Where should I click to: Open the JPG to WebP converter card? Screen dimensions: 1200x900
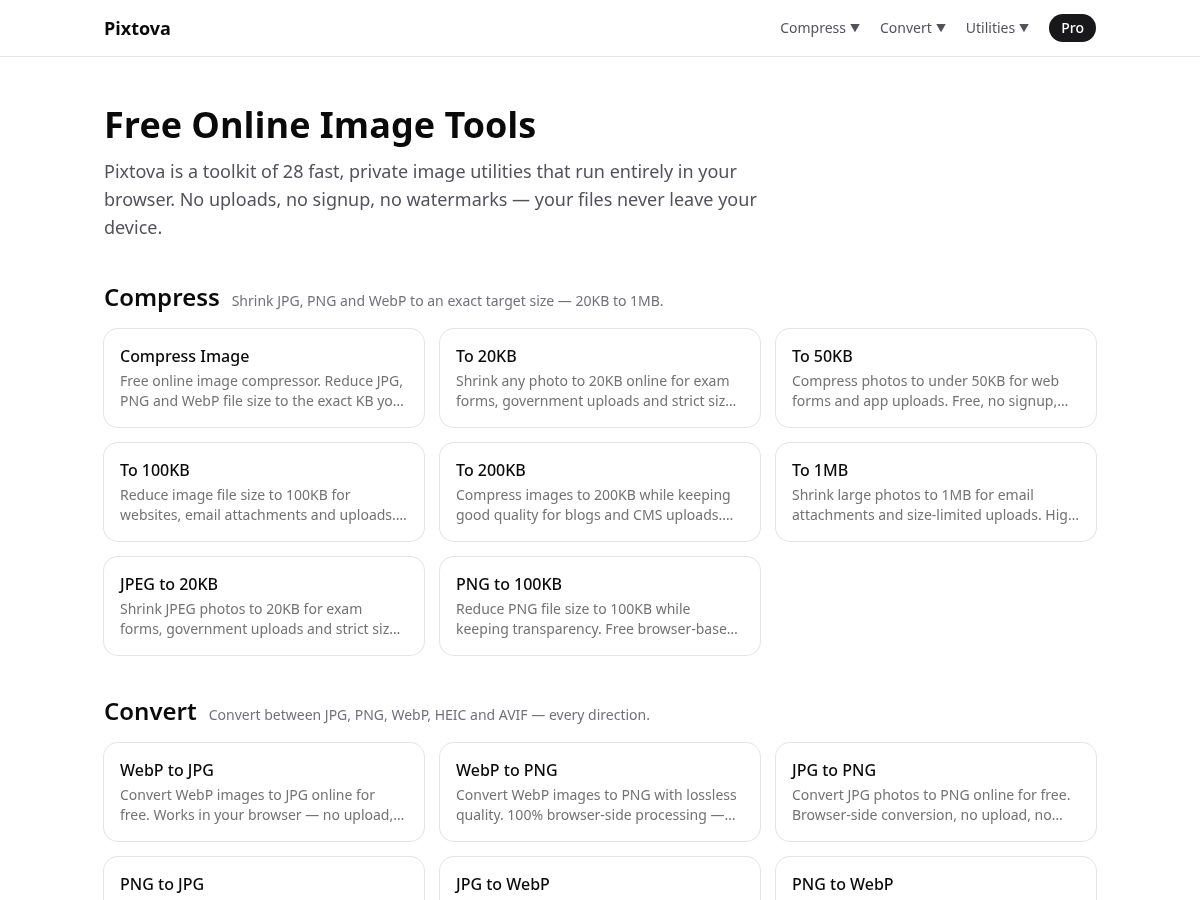(600, 879)
